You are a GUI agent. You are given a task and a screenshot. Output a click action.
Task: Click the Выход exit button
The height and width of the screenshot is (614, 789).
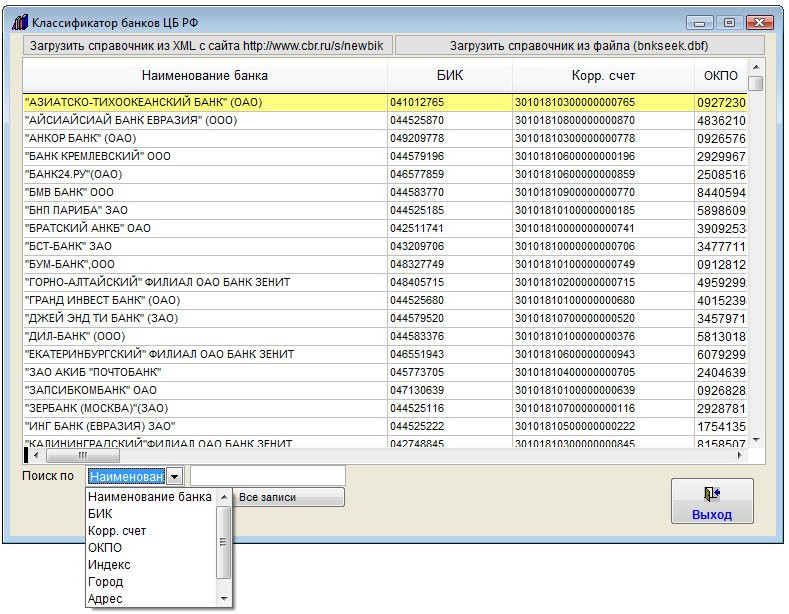coord(711,502)
